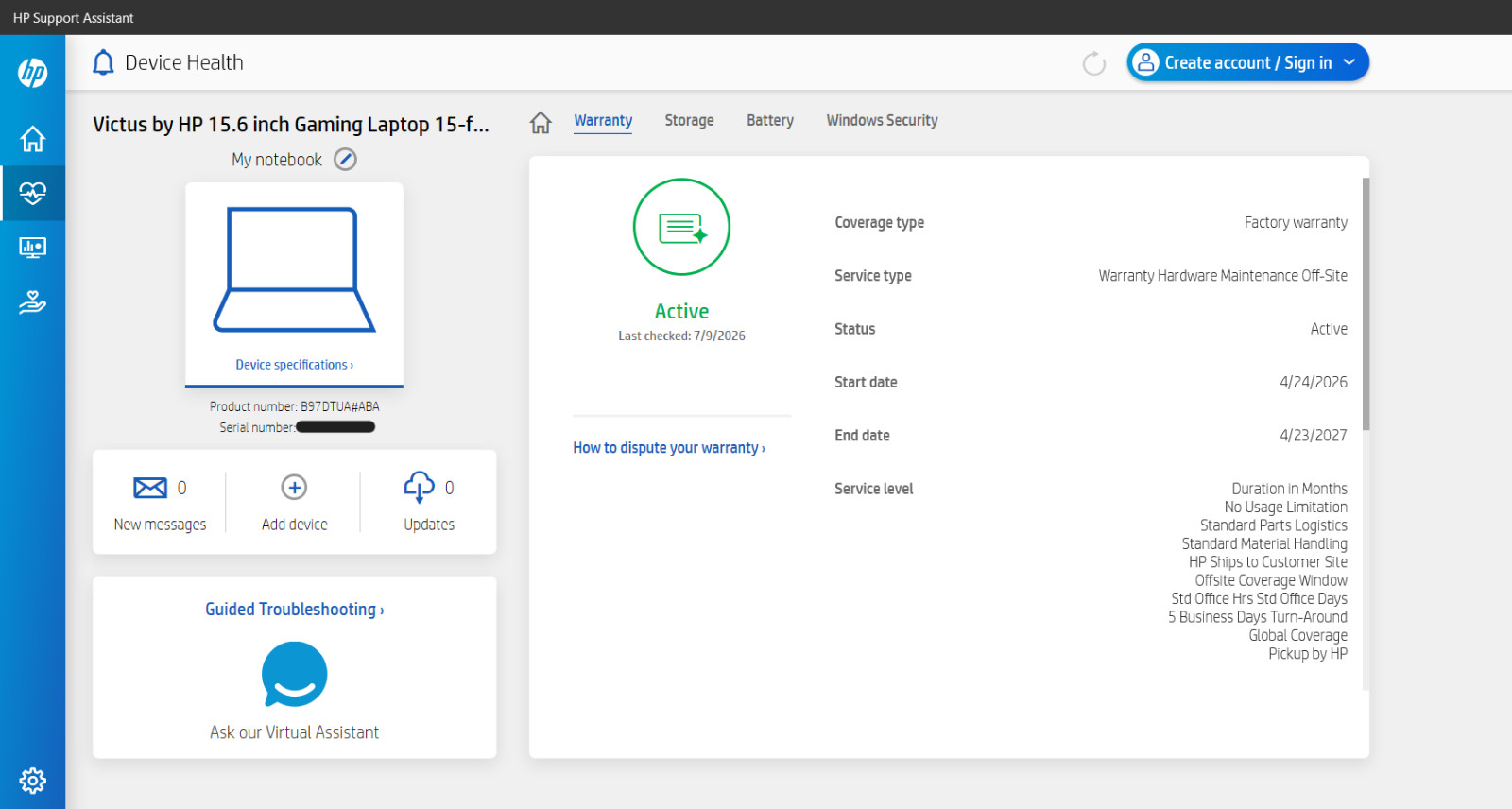Open Guided Troubleshooting link
The height and width of the screenshot is (809, 1512).
click(x=294, y=610)
